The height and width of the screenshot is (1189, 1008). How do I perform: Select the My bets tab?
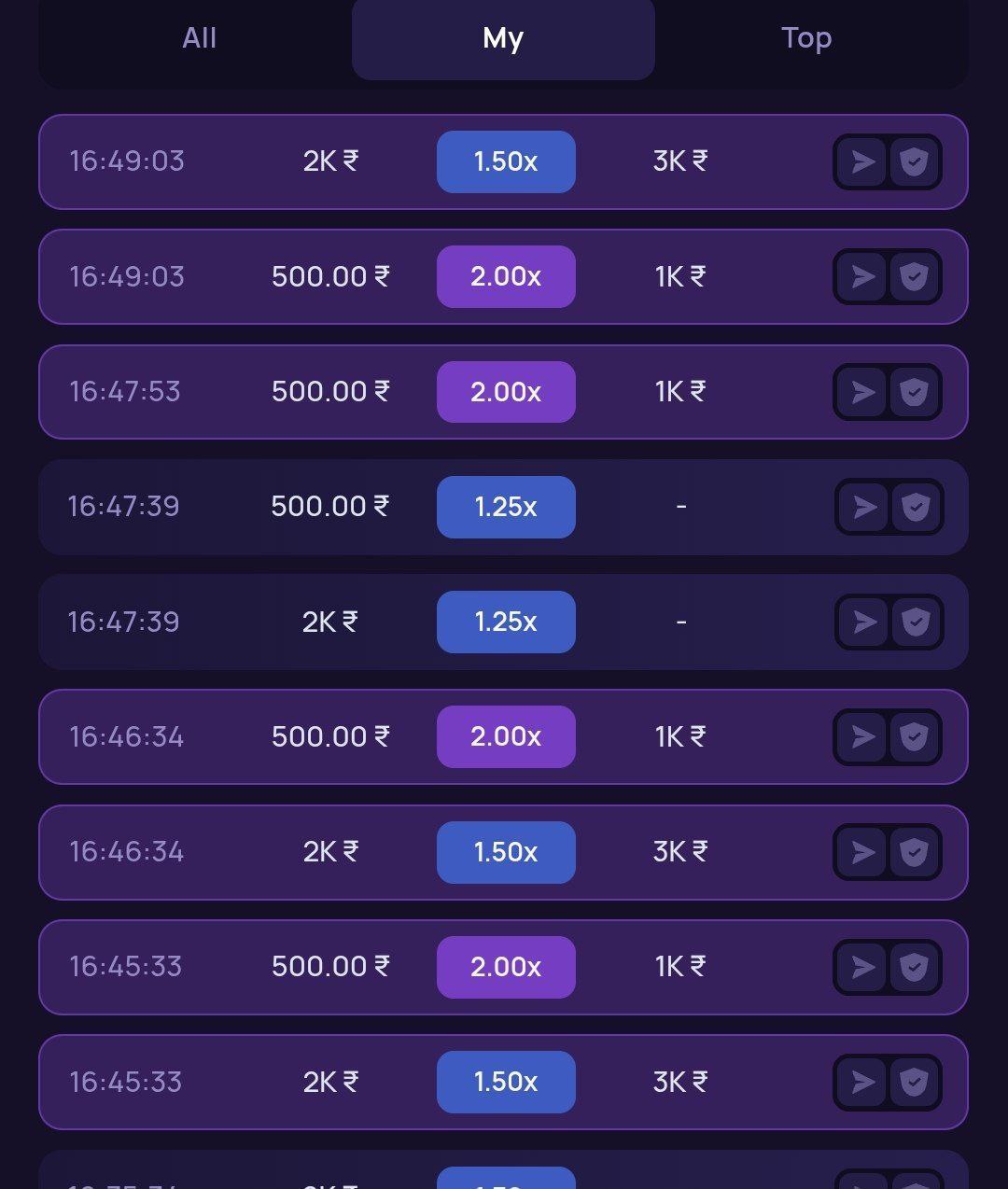tap(503, 38)
